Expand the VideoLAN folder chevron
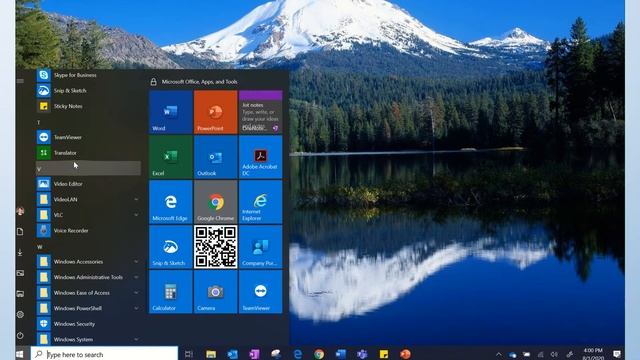The width and height of the screenshot is (640, 360). (x=136, y=199)
